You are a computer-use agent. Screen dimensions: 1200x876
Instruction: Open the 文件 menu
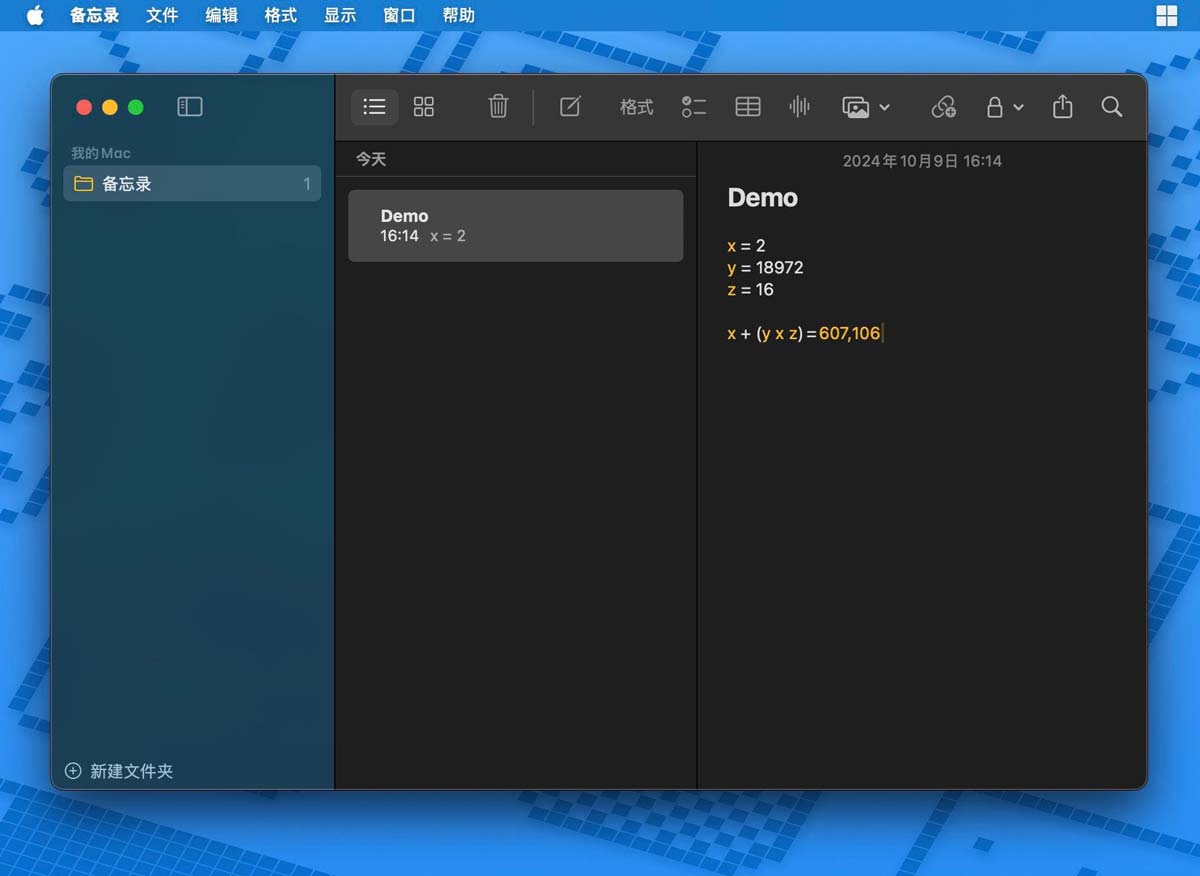pyautogui.click(x=162, y=16)
